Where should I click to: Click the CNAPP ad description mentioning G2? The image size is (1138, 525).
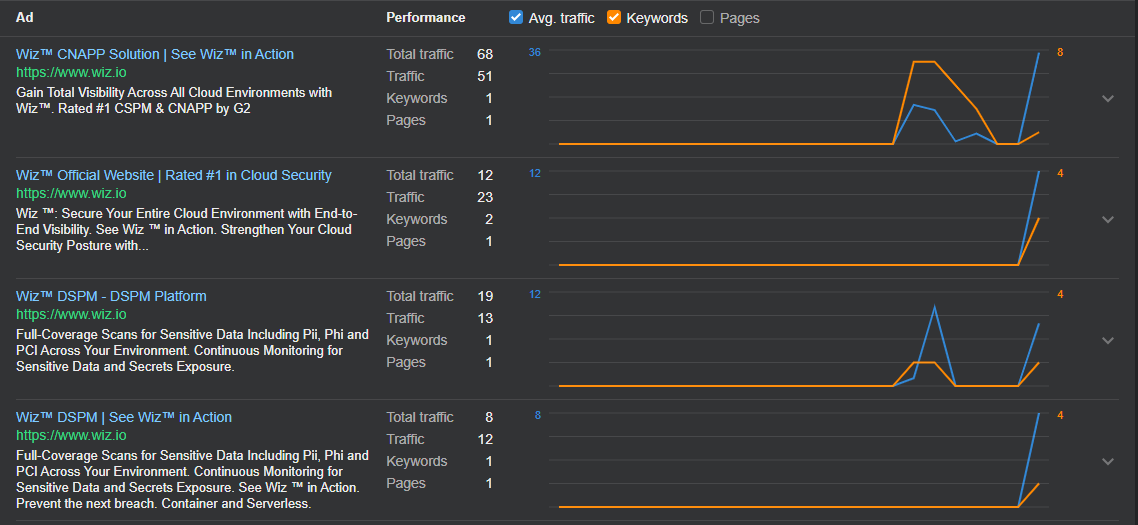[174, 100]
